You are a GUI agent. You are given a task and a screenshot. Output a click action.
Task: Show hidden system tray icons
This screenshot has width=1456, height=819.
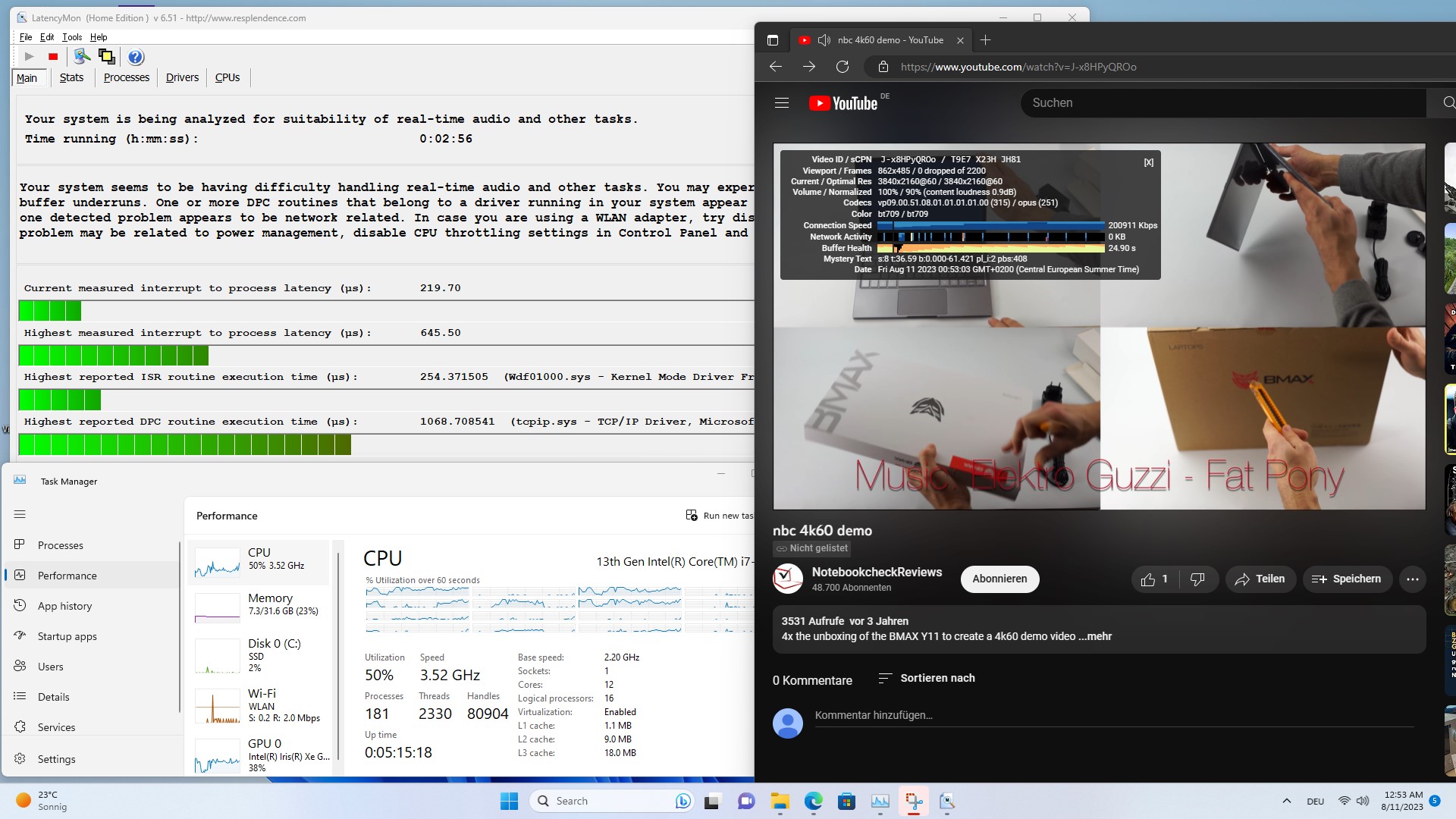[1287, 801]
